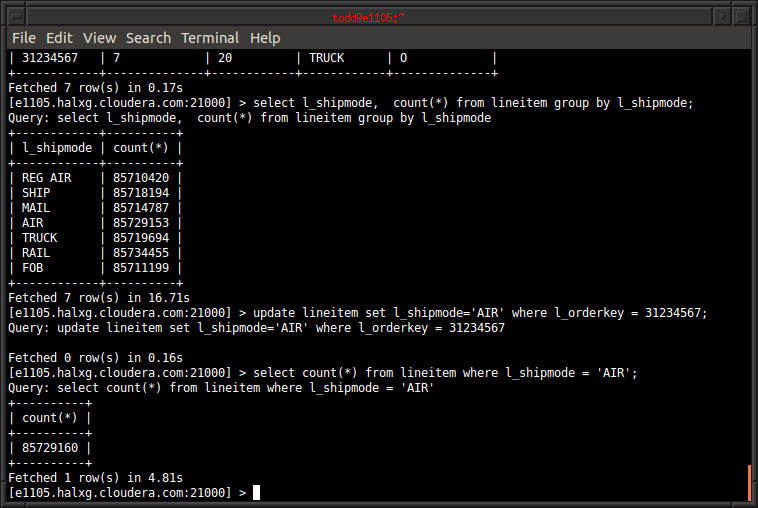This screenshot has width=758, height=508.
Task: Click the REG AIR row in results
Action: (47, 178)
